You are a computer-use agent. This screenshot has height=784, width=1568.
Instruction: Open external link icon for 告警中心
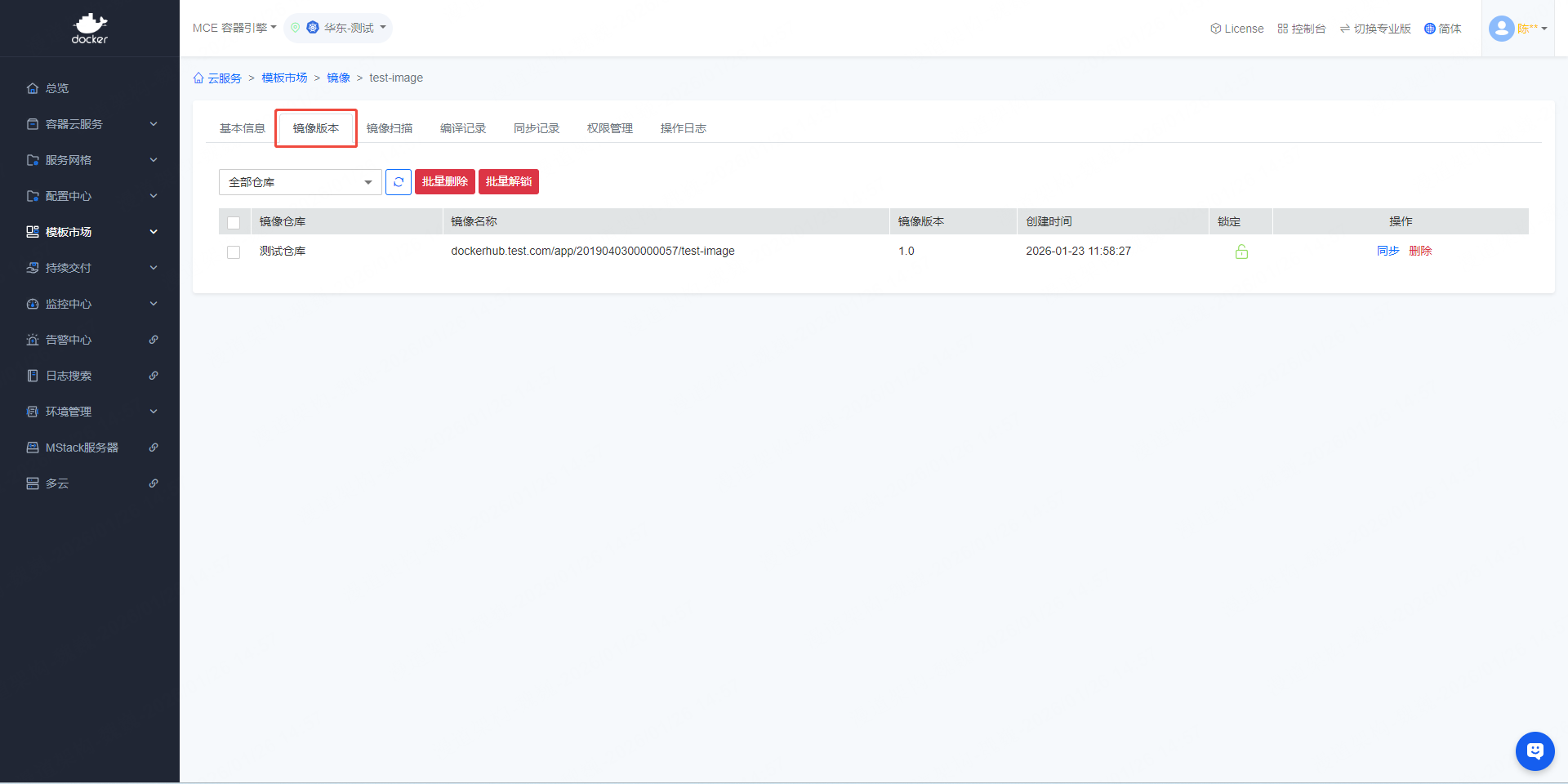pyautogui.click(x=154, y=340)
